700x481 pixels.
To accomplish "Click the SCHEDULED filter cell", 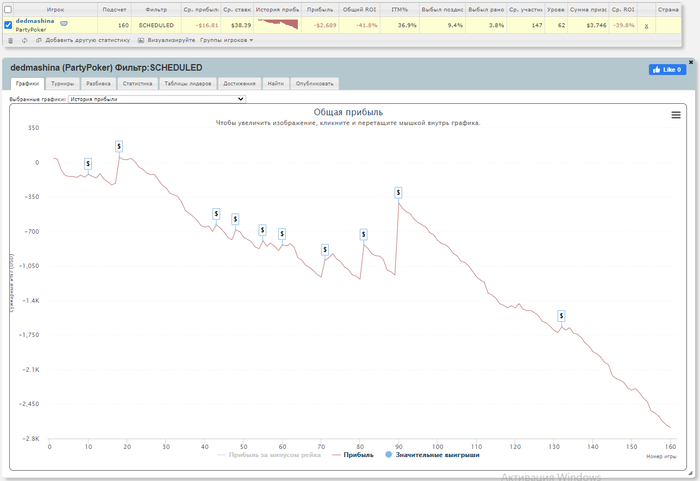I will coord(156,25).
